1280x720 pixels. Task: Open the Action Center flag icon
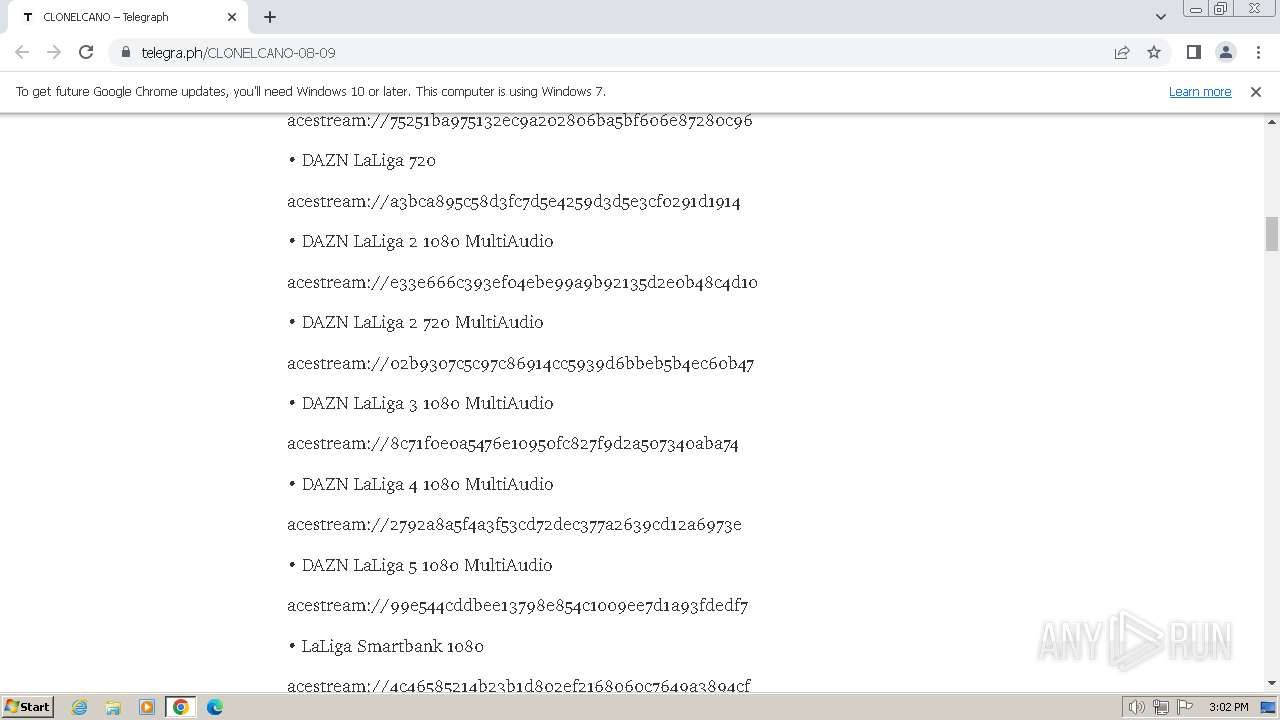tap(1185, 707)
